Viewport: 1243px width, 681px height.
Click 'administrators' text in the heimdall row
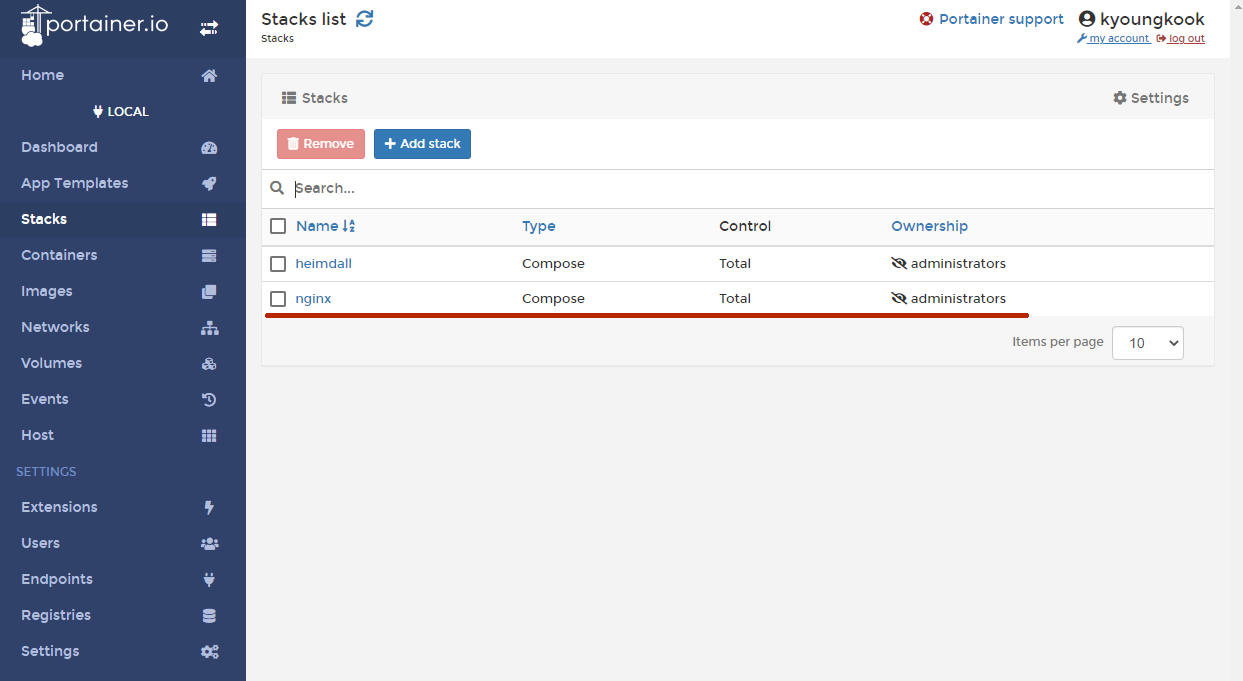[x=958, y=264]
